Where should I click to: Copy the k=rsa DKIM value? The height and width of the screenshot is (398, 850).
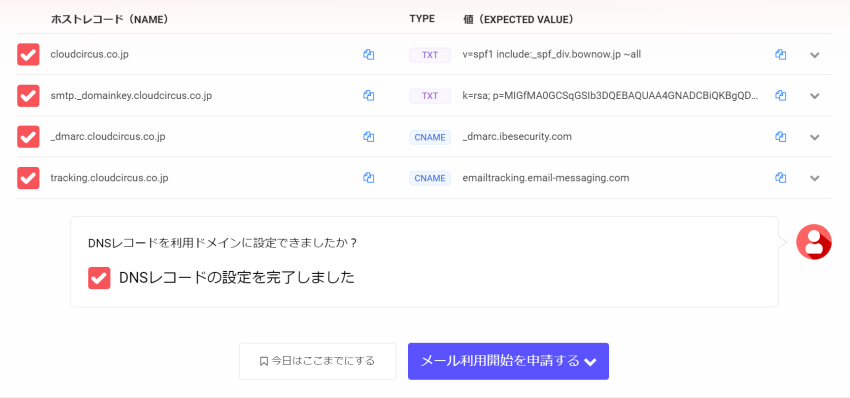click(781, 95)
